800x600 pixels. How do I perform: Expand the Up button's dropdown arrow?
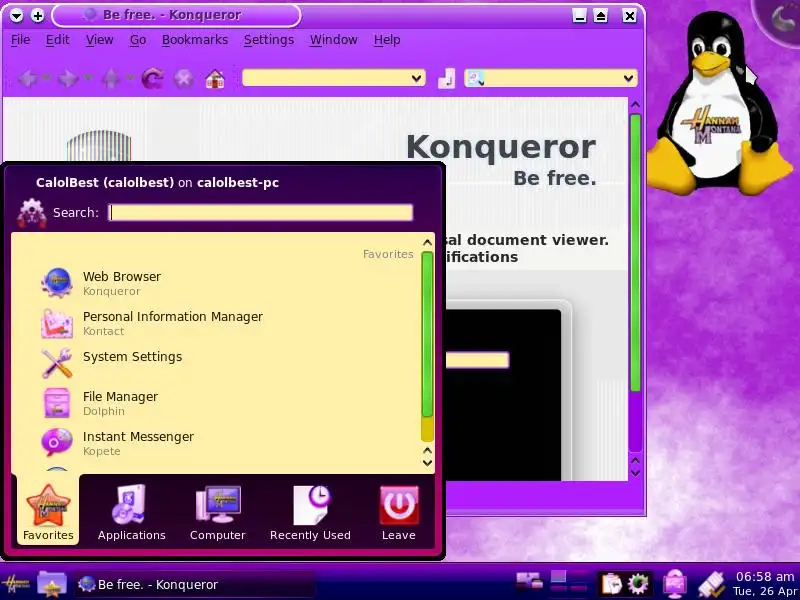(x=129, y=78)
